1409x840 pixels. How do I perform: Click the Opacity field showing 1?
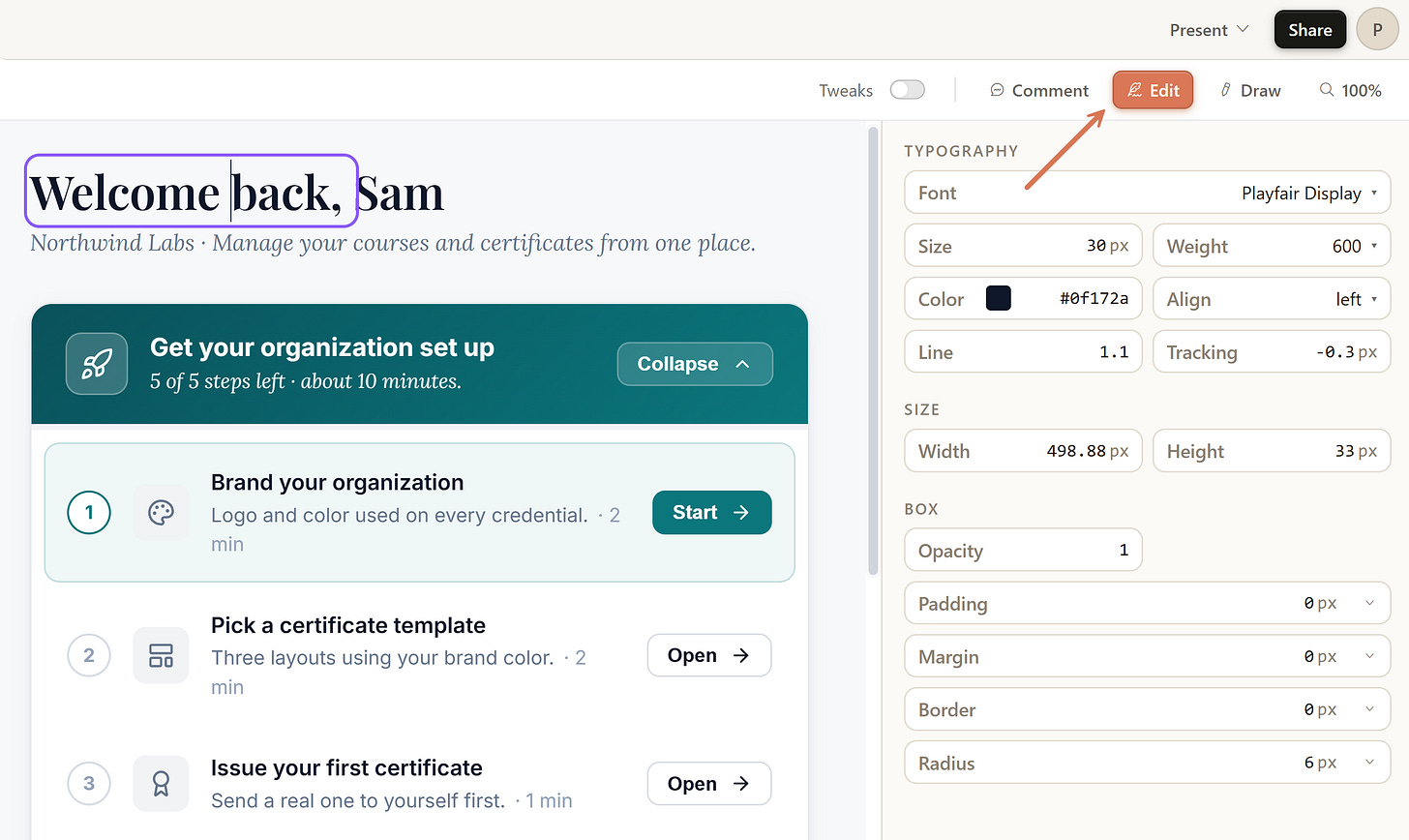click(1023, 550)
